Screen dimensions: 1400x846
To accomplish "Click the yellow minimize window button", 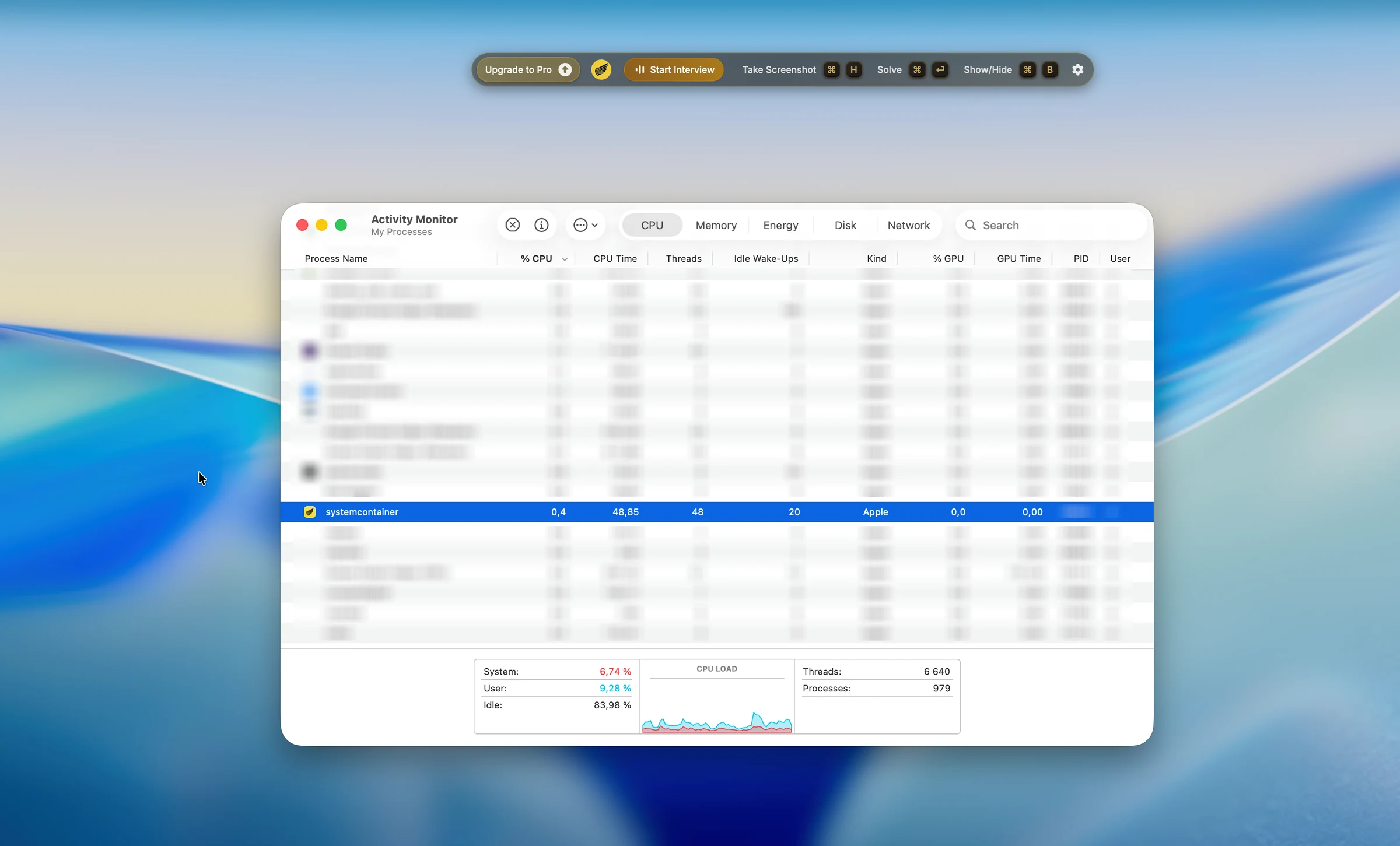I will pos(321,225).
